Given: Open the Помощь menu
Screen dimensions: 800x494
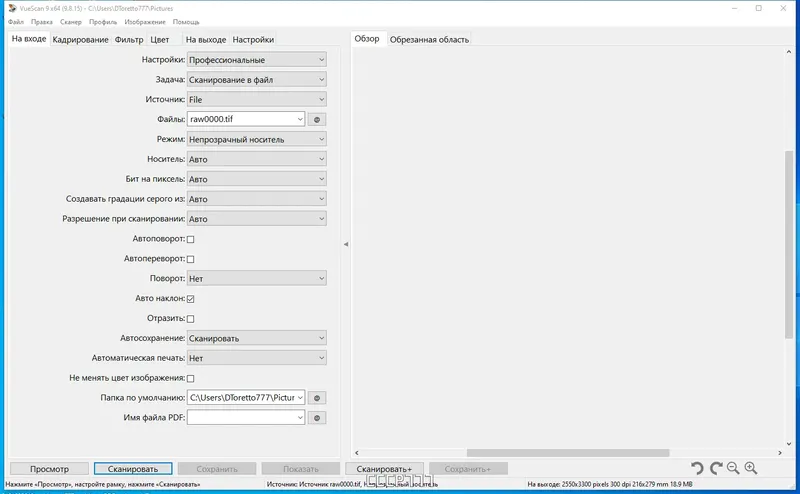Looking at the screenshot, I should tap(186, 22).
